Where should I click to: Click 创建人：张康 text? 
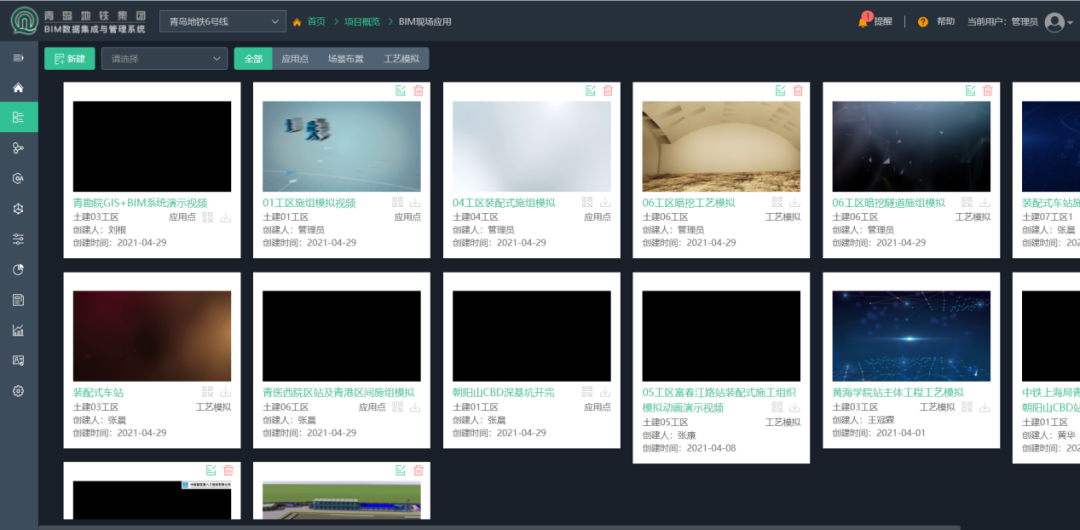click(x=669, y=435)
